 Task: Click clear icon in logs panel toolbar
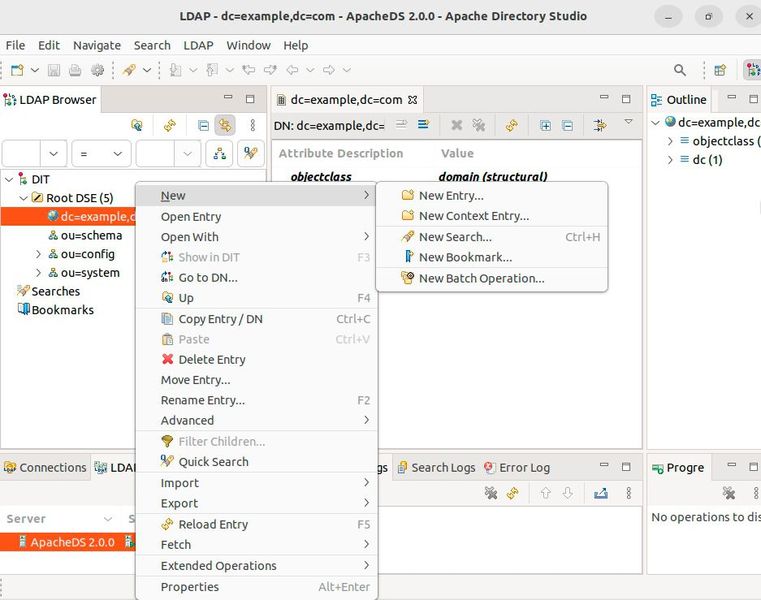click(x=491, y=493)
